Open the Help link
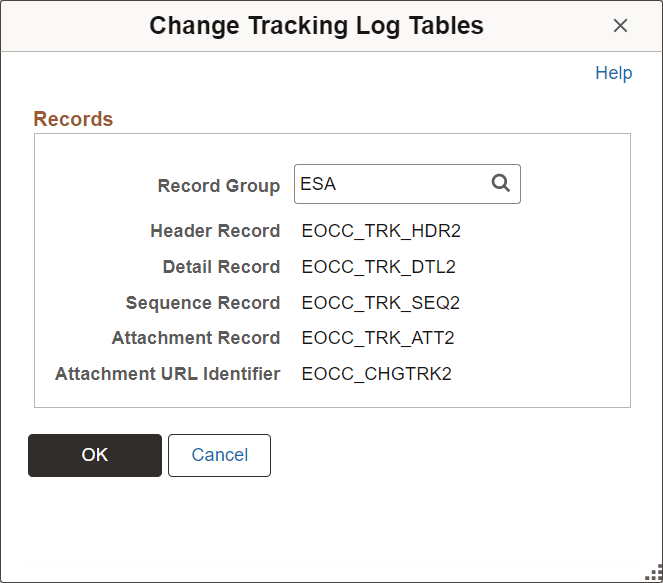 point(613,73)
